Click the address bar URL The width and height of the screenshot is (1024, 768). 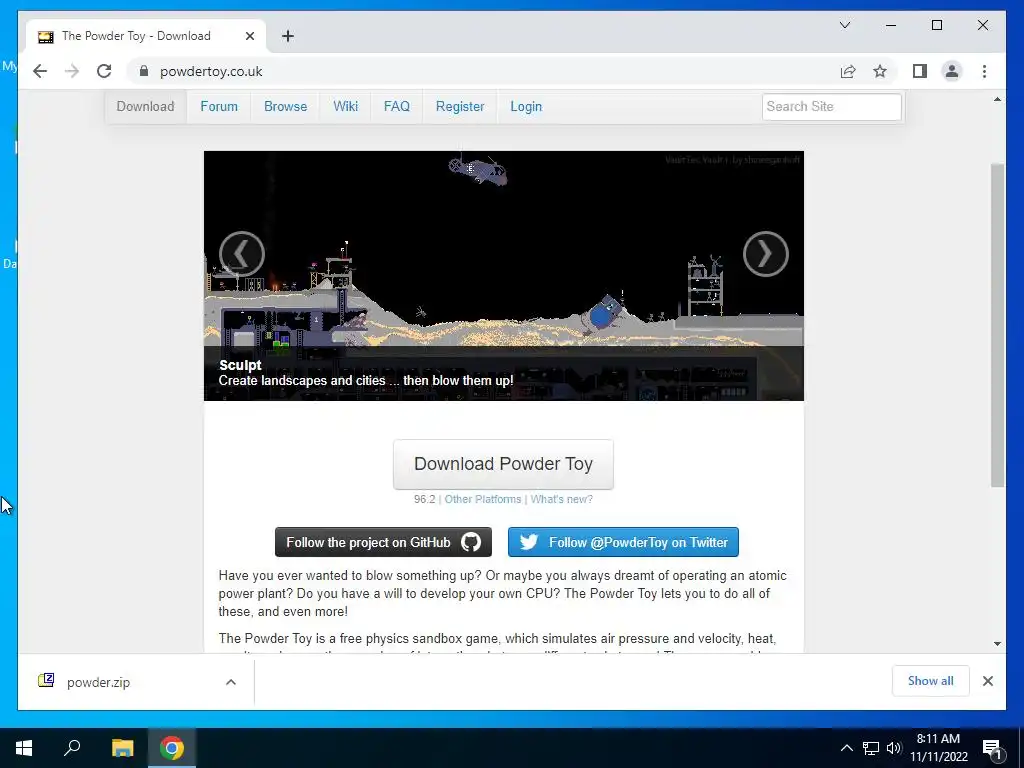tap(211, 71)
